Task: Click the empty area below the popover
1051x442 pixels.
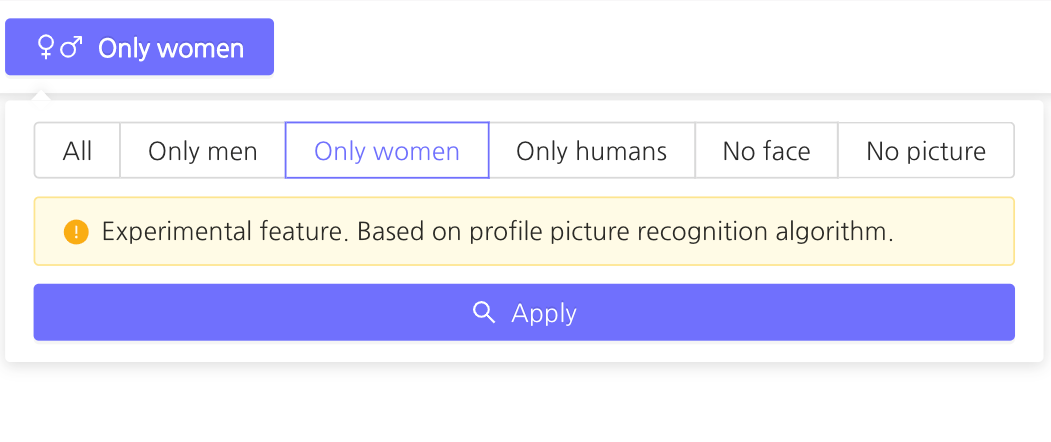Action: [525, 405]
